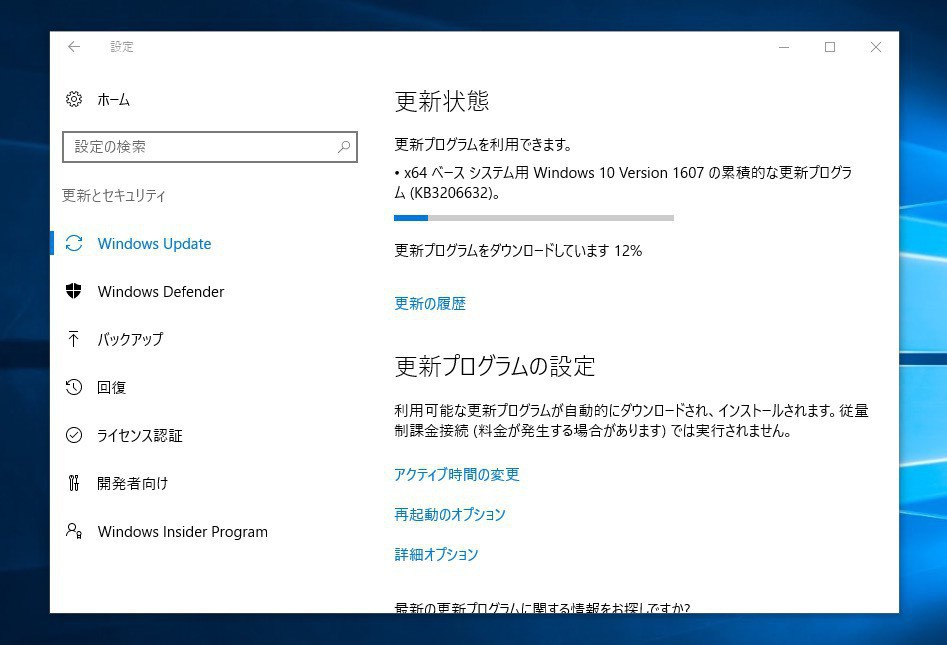The height and width of the screenshot is (645, 947).
Task: Open 再起動のオプション link
Action: 450,514
